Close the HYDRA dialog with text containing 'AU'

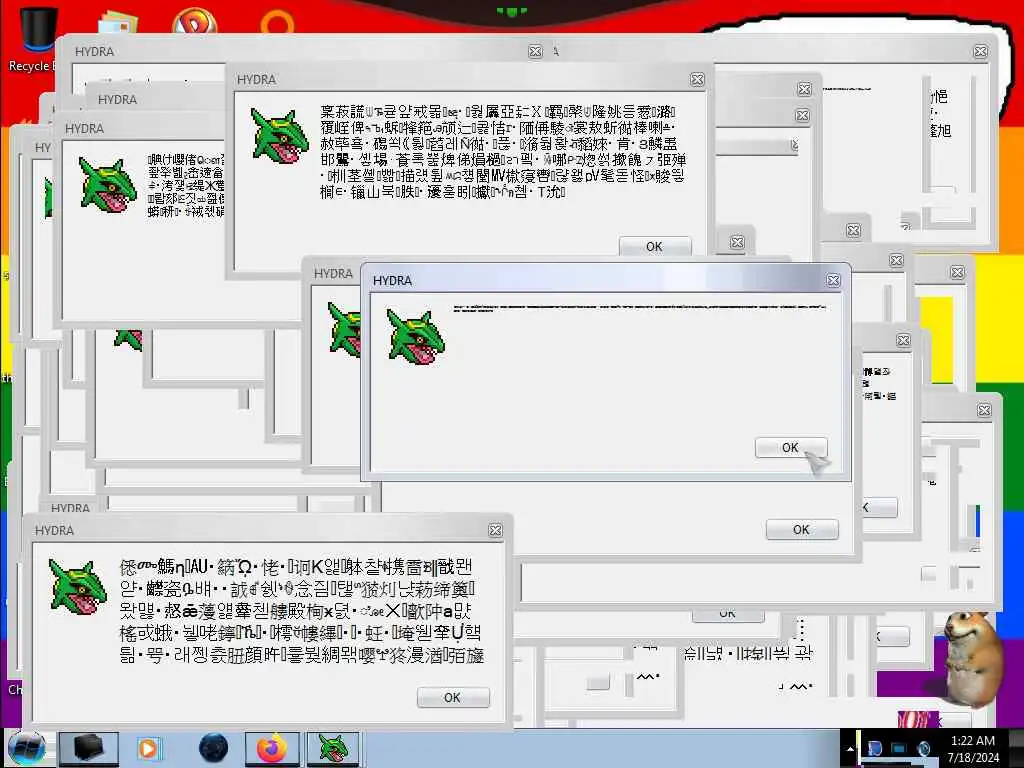(x=496, y=530)
